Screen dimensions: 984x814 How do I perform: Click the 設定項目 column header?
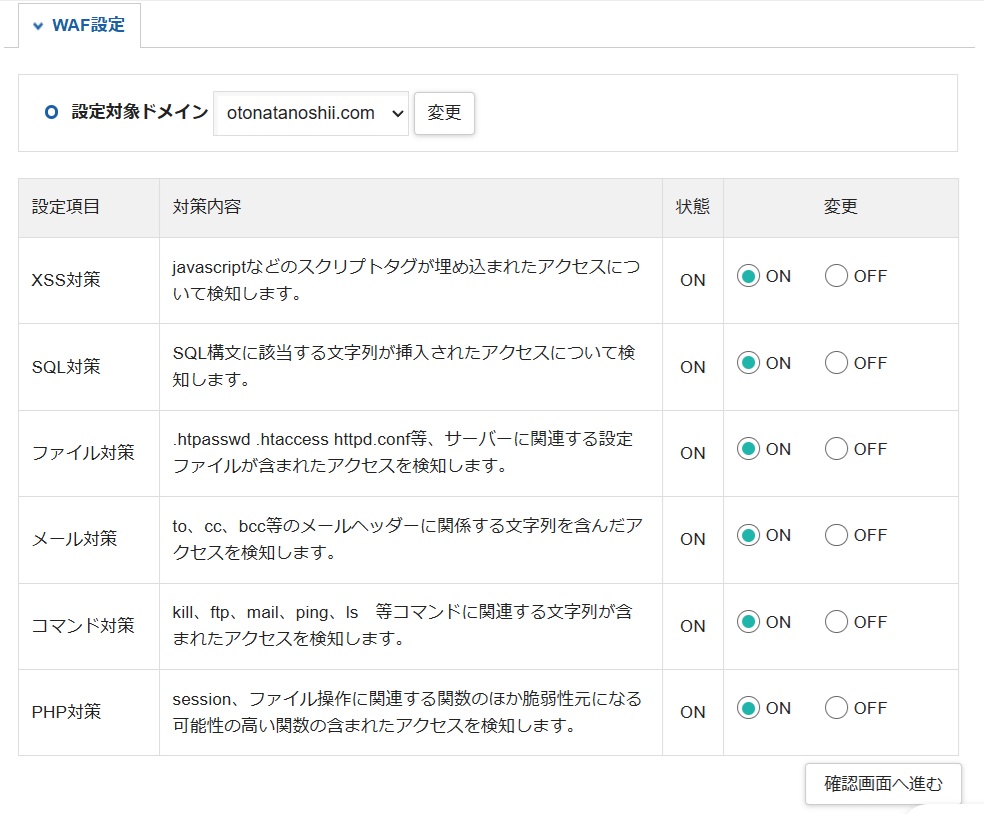[x=66, y=207]
